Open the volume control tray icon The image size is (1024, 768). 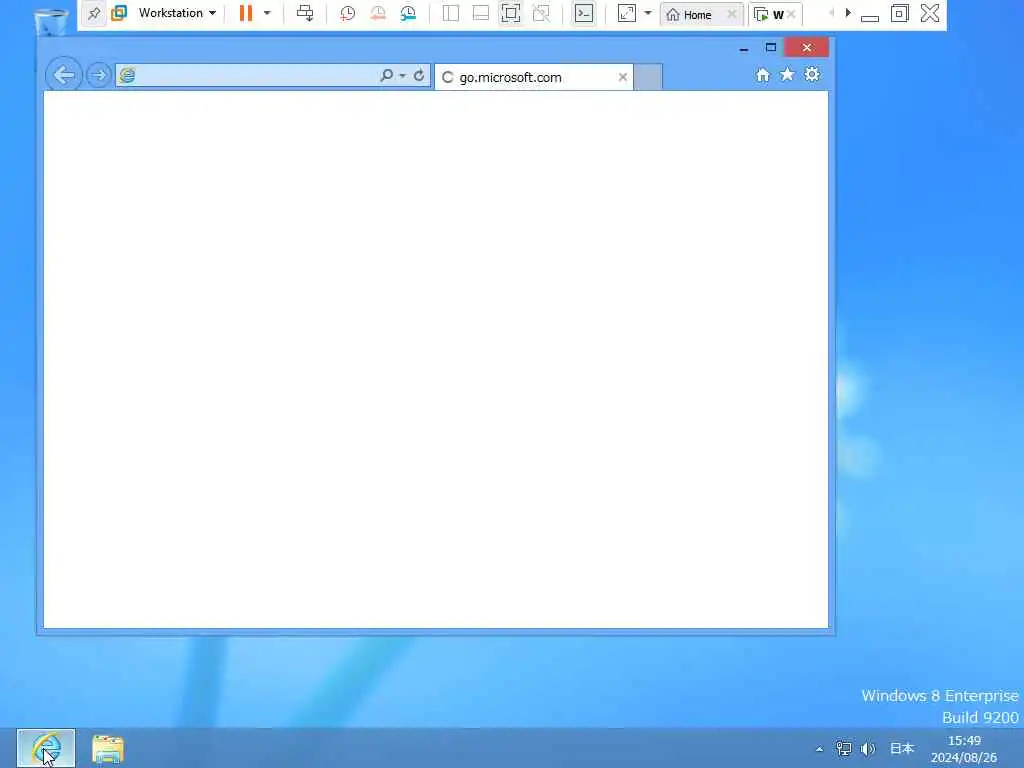pyautogui.click(x=868, y=749)
